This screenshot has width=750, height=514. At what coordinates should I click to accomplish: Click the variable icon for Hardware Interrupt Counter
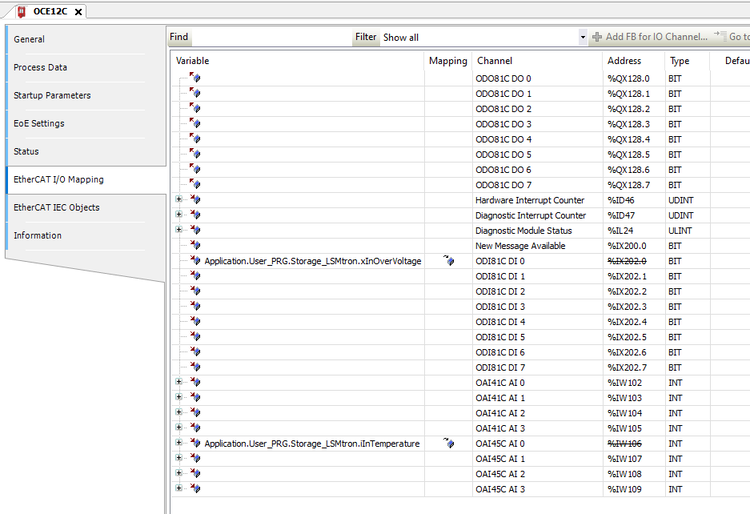point(195,200)
